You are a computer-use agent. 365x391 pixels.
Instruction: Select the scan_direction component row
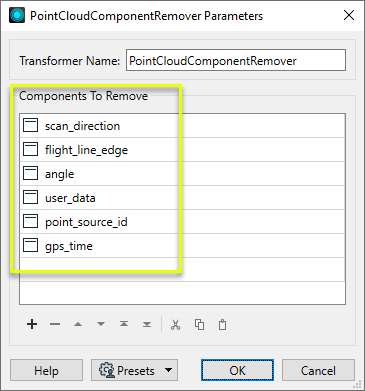click(182, 126)
